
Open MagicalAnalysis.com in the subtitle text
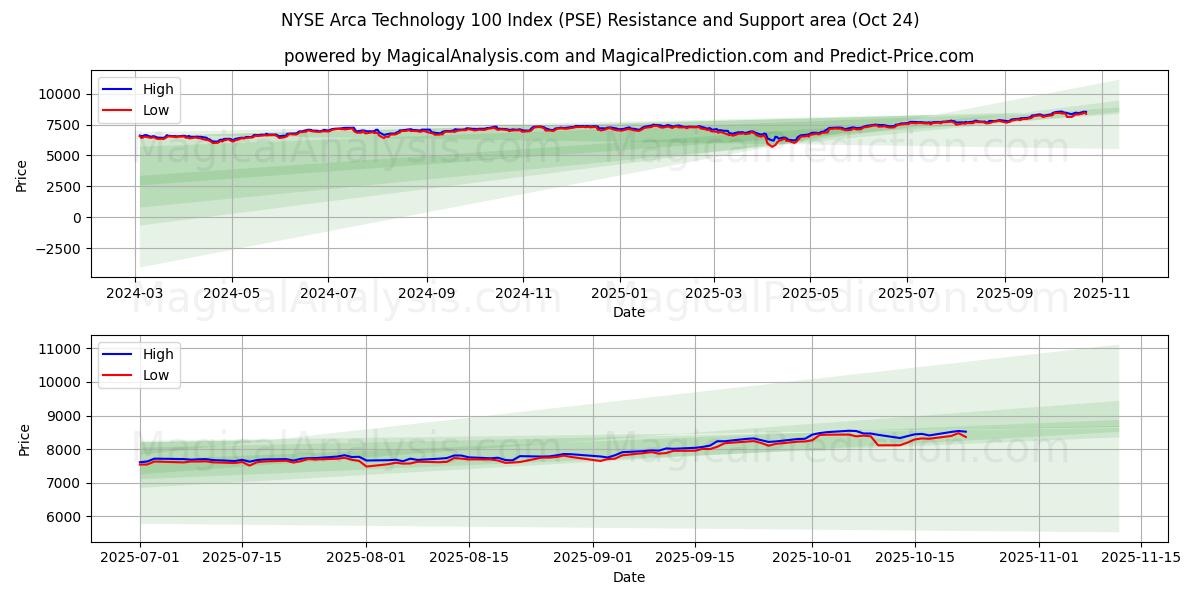[475, 56]
